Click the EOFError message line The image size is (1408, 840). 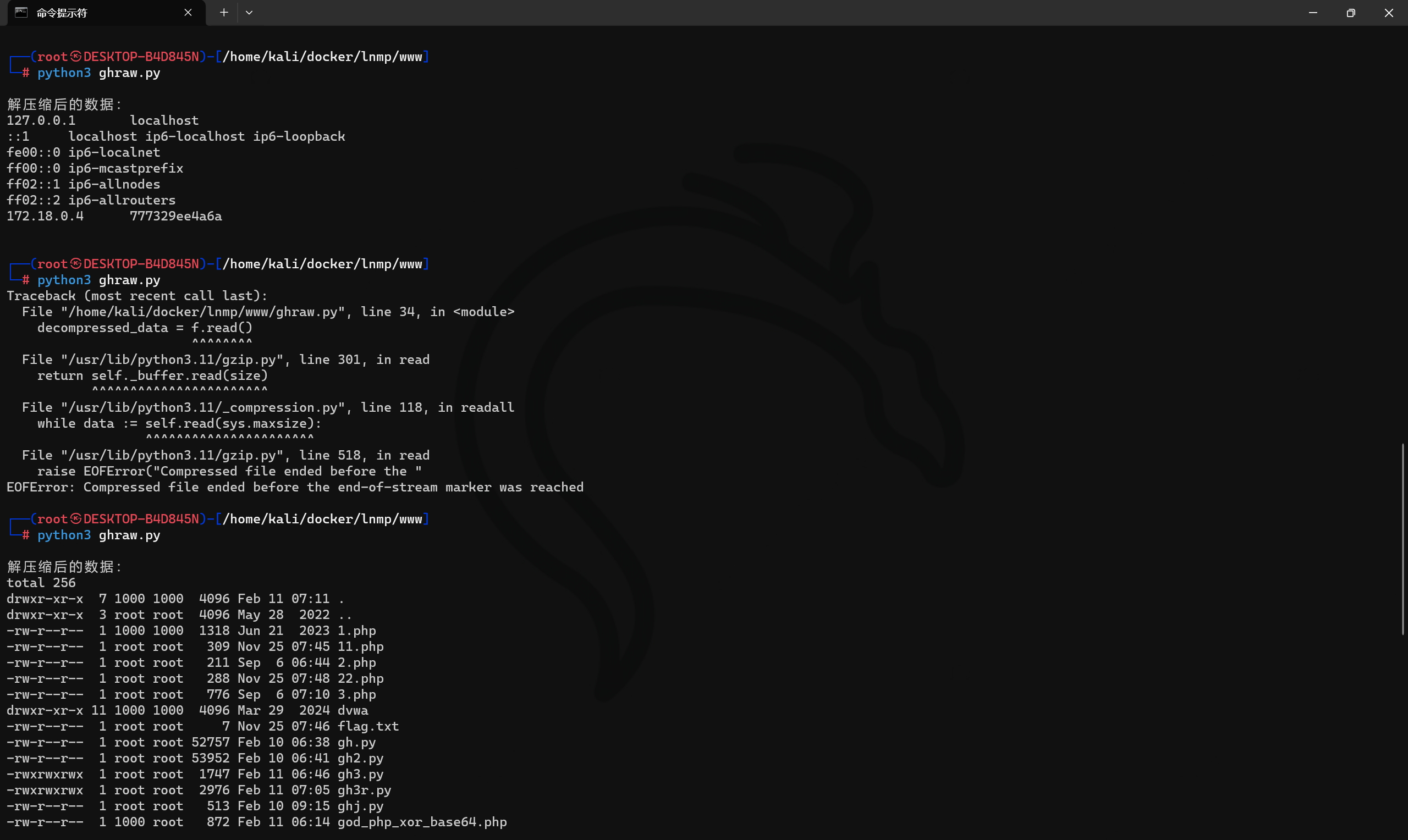(294, 488)
